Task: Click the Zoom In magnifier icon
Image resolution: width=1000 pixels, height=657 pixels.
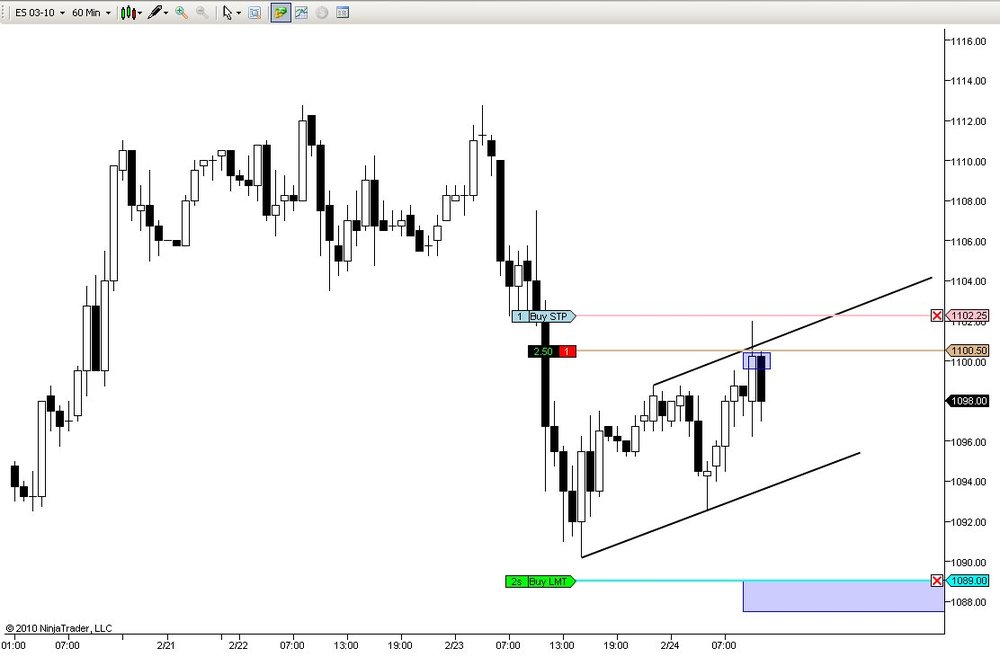Action: click(182, 12)
